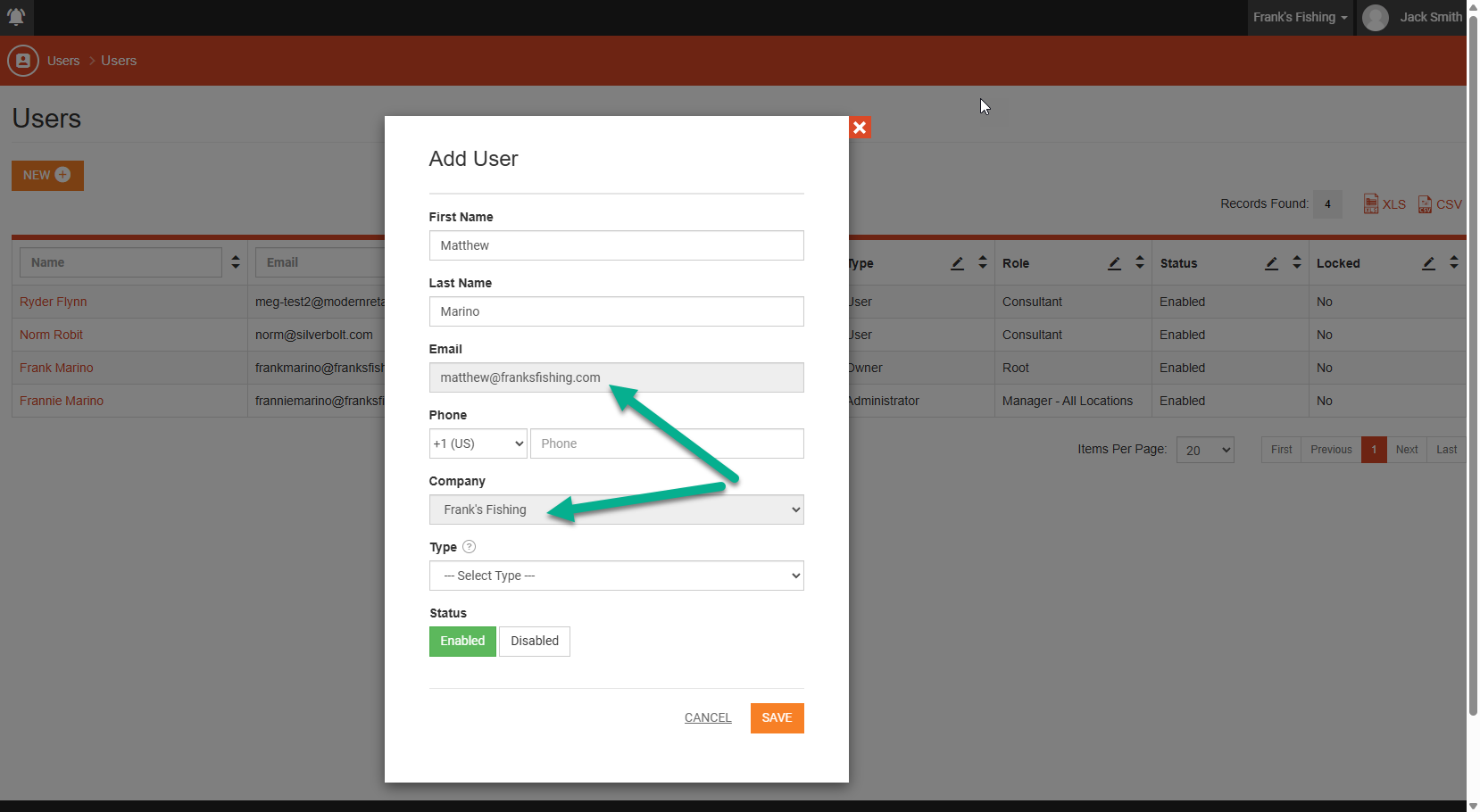Sort the Role column arrows
Screen dimensions: 1480x812
pos(1140,262)
